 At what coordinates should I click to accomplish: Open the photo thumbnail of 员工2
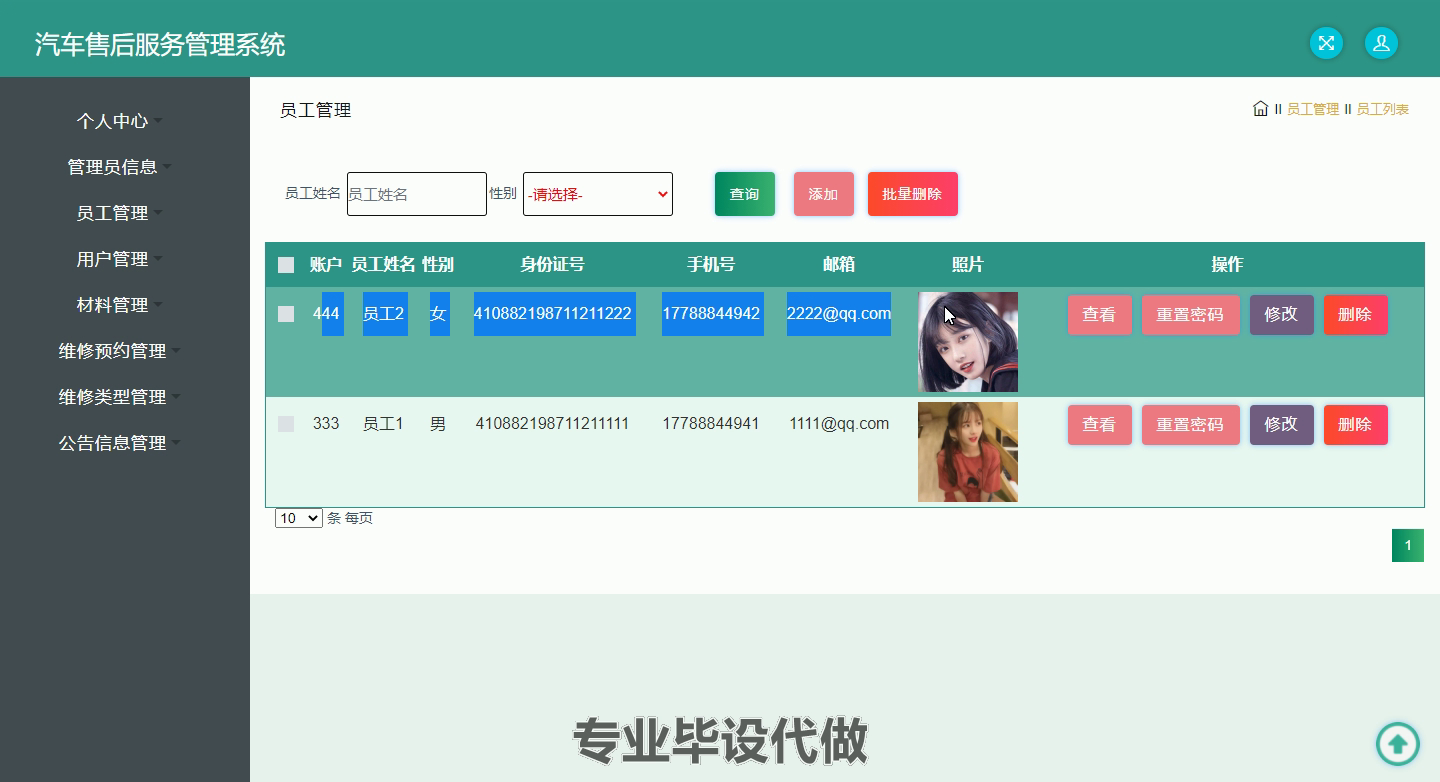click(968, 342)
